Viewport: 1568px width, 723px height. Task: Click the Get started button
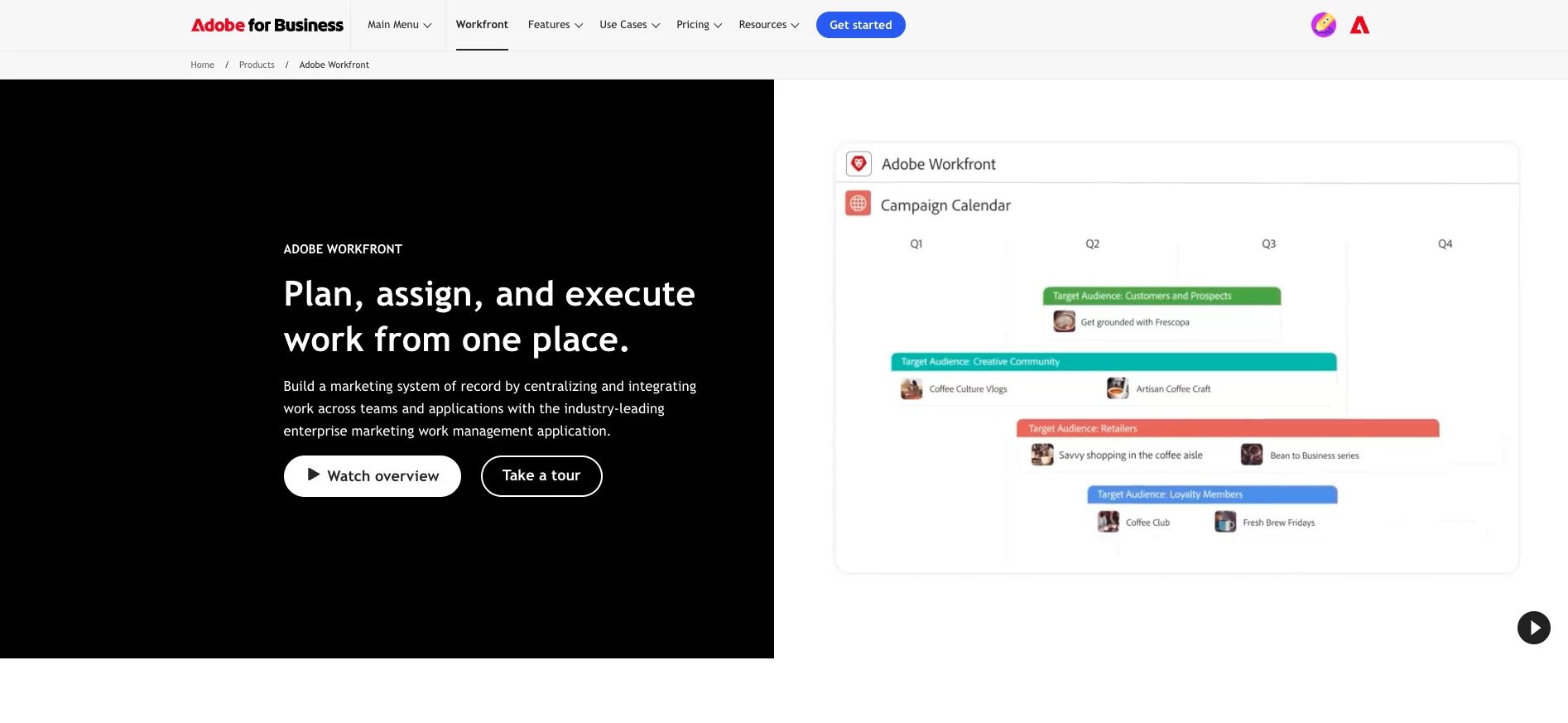point(861,25)
